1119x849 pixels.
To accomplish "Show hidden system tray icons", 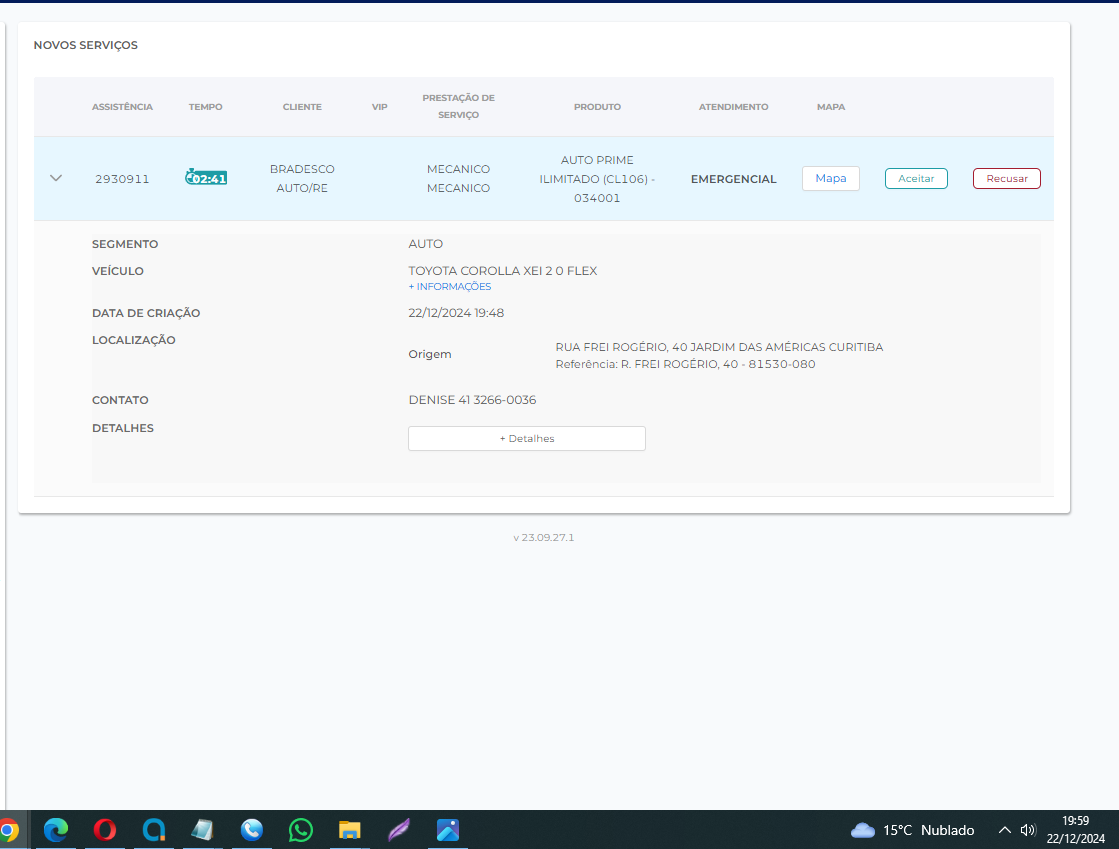I will click(x=1004, y=830).
